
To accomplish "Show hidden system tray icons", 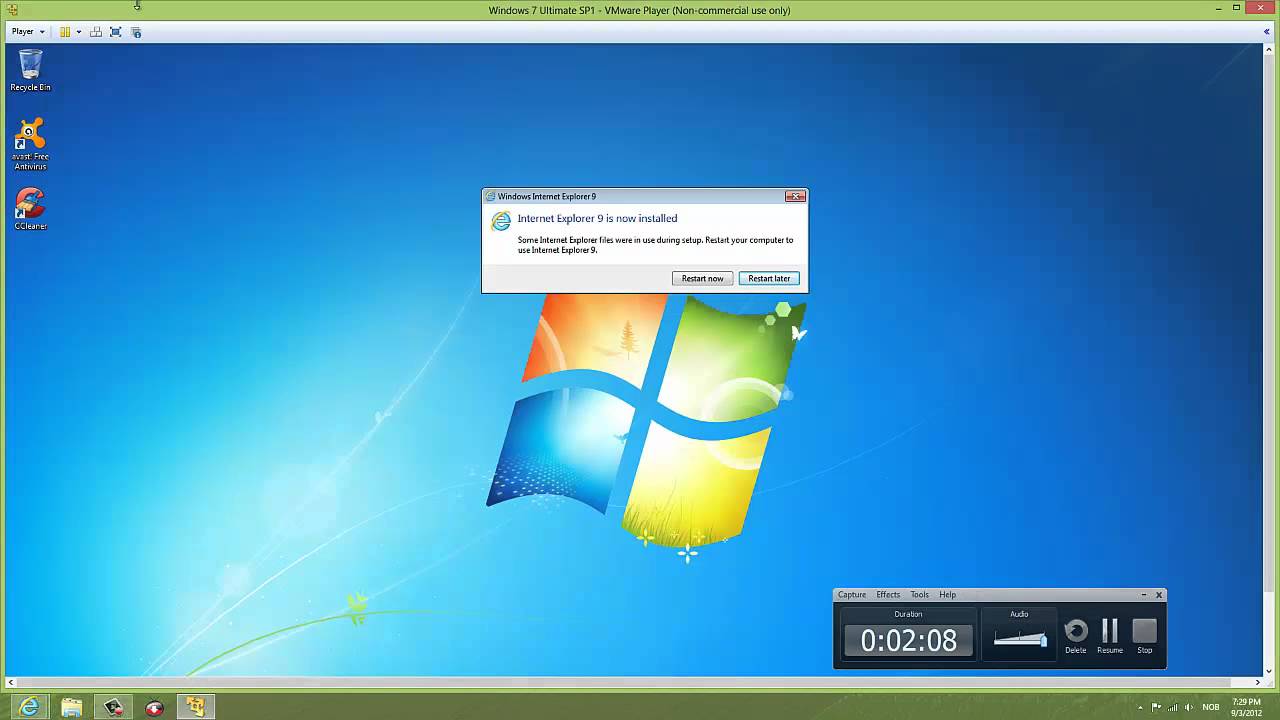I will tap(1140, 707).
